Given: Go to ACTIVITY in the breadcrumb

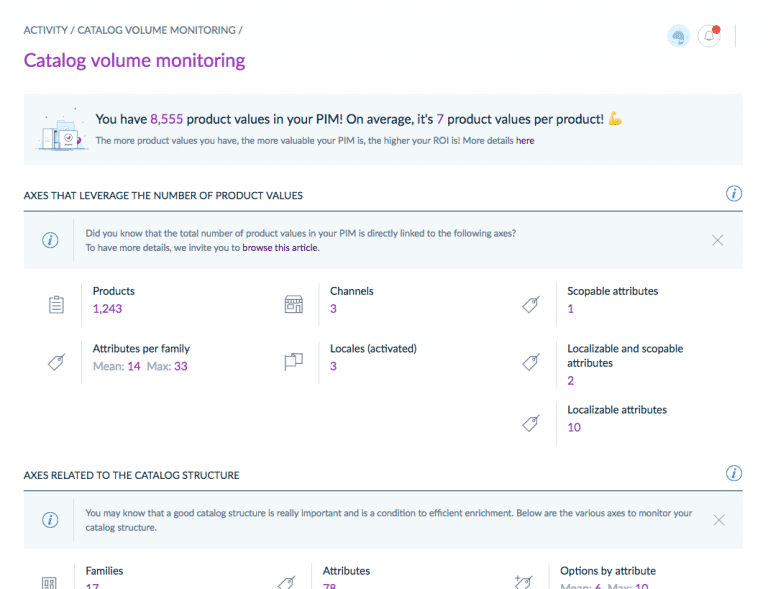Looking at the screenshot, I should tap(45, 30).
